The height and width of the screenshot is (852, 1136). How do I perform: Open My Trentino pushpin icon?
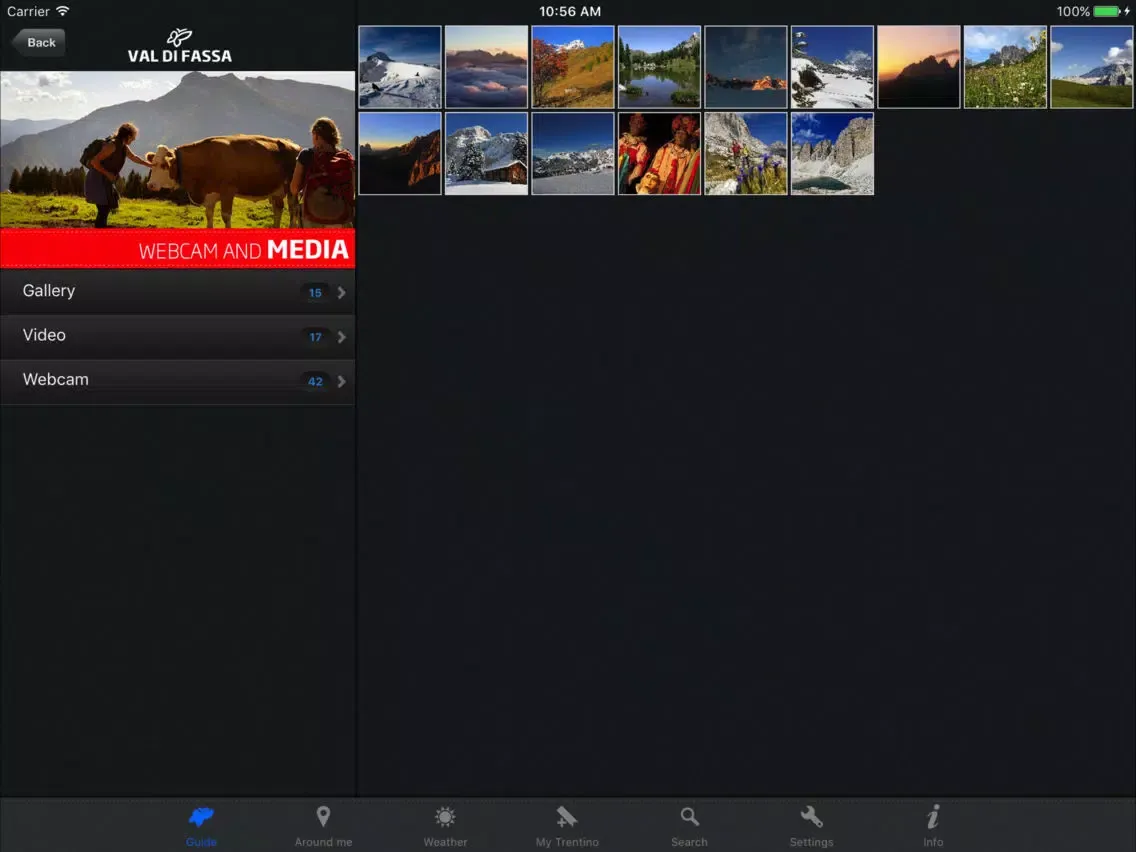567,817
